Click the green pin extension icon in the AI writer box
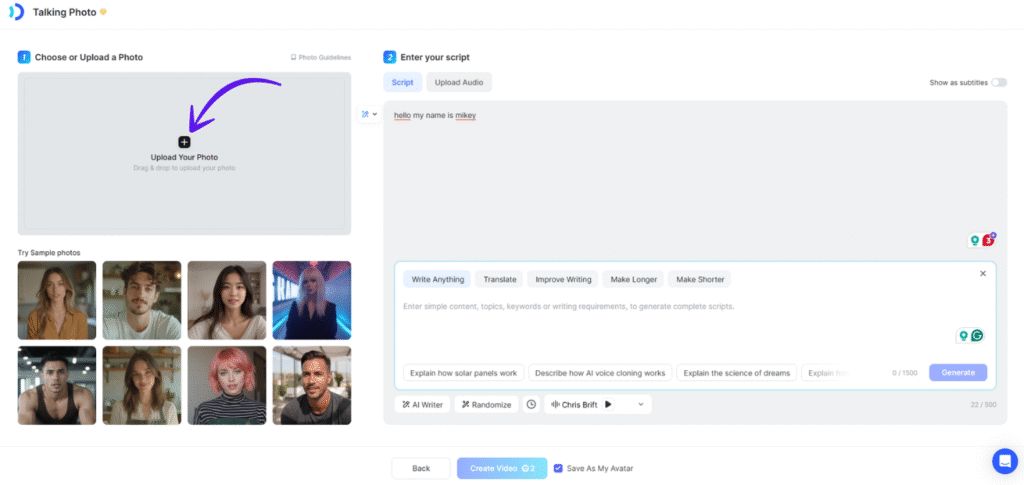 click(x=963, y=336)
